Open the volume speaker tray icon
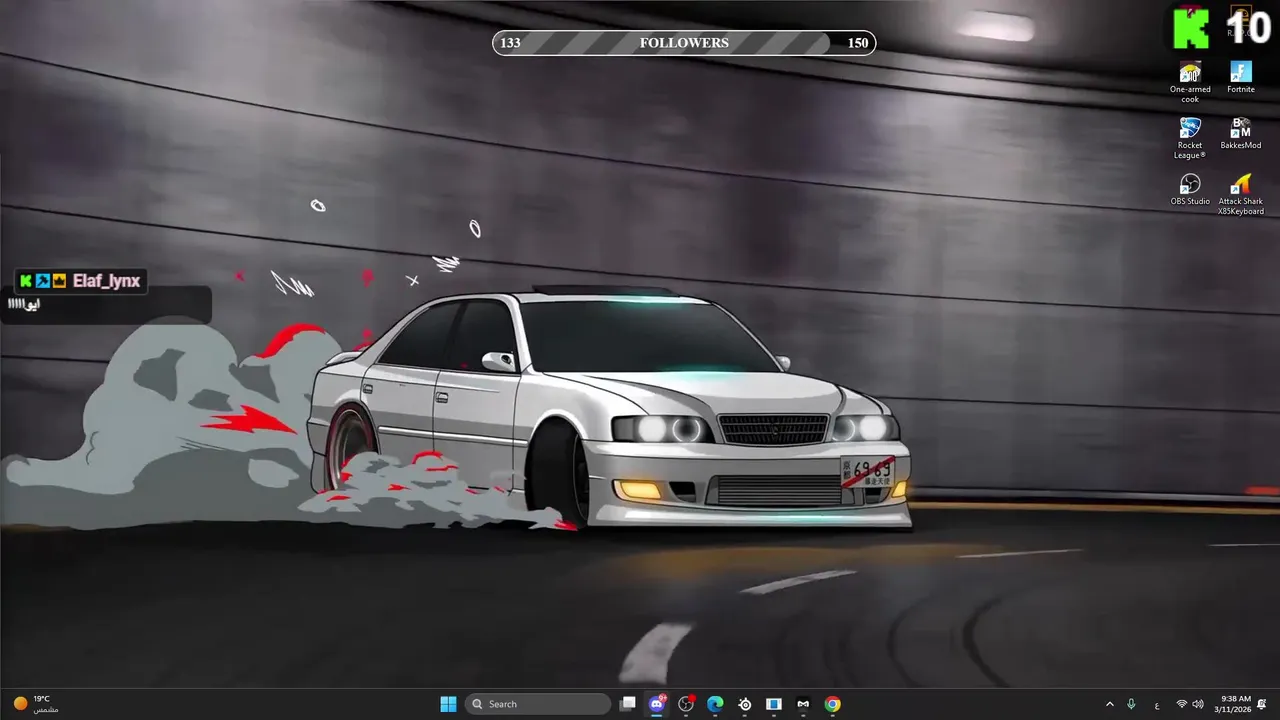Screen dimensions: 1280x720 1198,704
